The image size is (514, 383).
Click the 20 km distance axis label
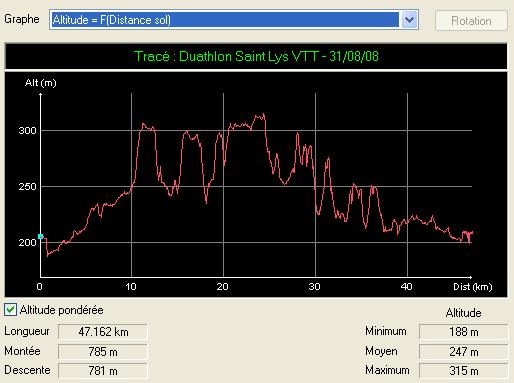[x=222, y=287]
